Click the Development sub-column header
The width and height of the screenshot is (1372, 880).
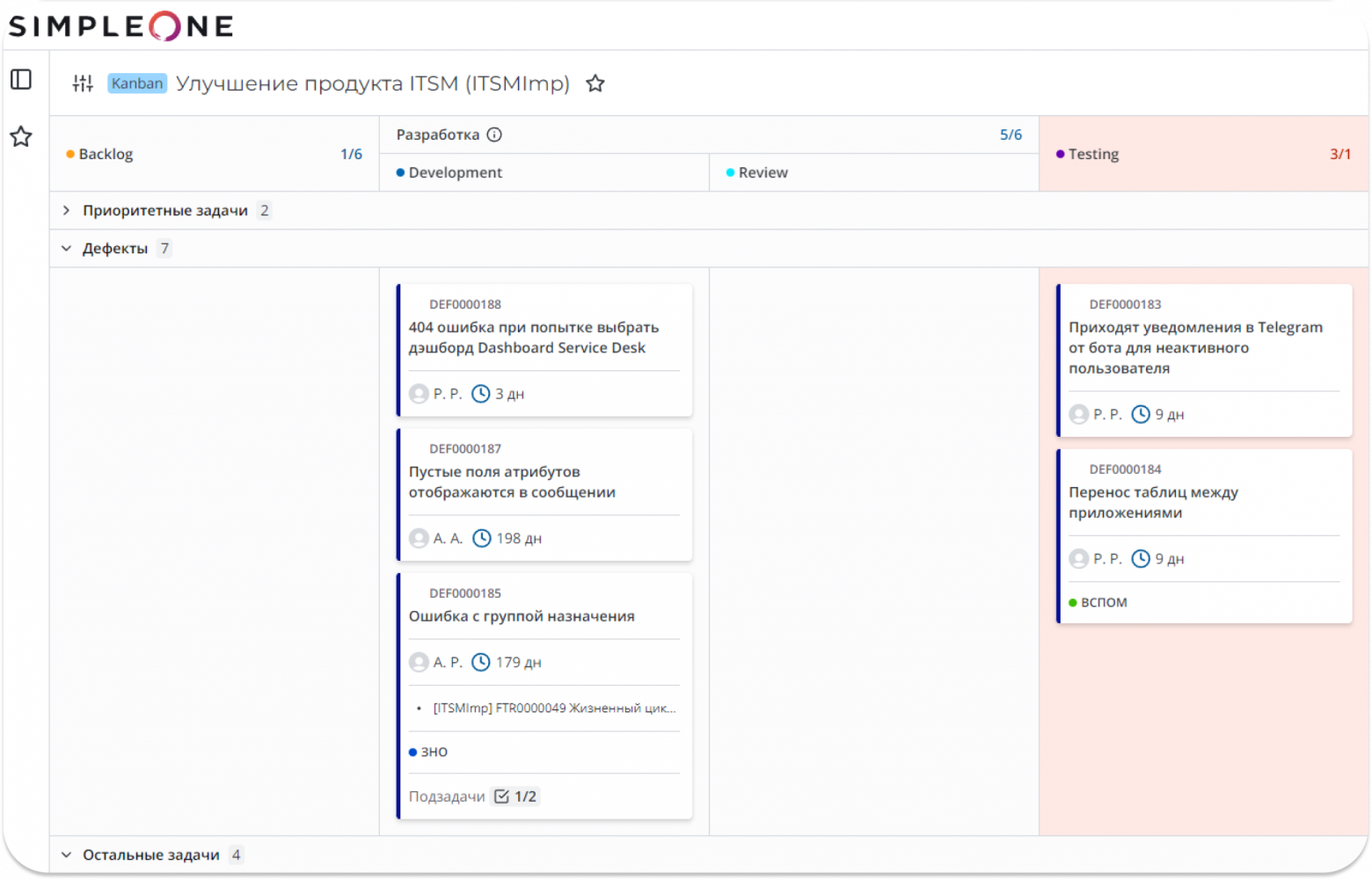point(455,172)
